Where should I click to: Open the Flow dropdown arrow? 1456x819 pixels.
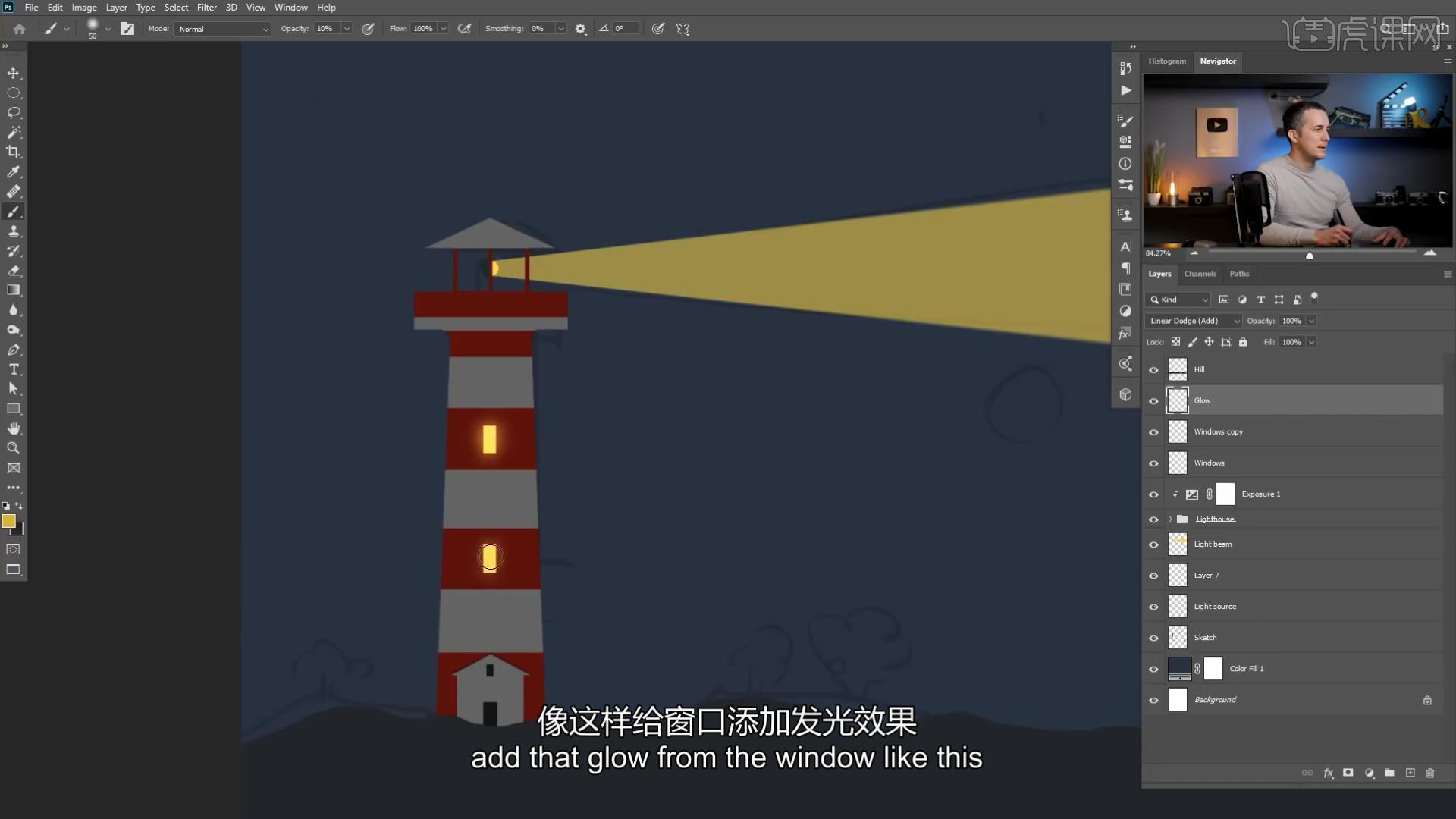pyautogui.click(x=444, y=29)
